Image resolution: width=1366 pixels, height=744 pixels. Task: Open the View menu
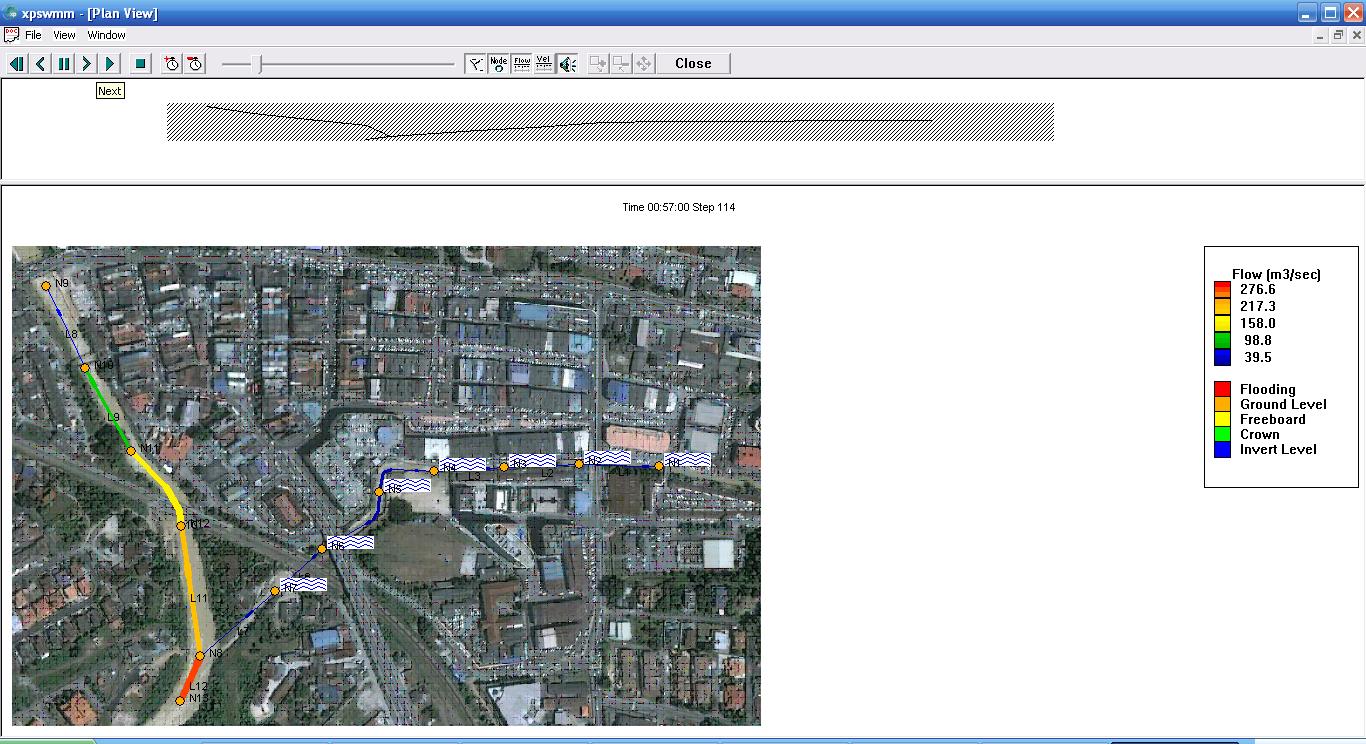tap(64, 35)
